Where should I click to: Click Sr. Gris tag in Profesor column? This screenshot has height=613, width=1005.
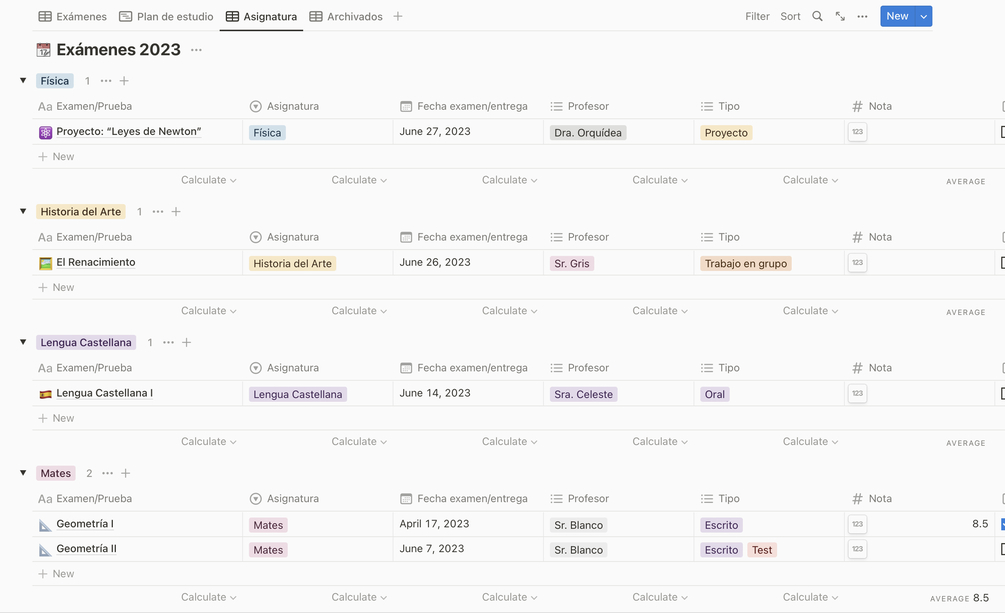coord(572,264)
